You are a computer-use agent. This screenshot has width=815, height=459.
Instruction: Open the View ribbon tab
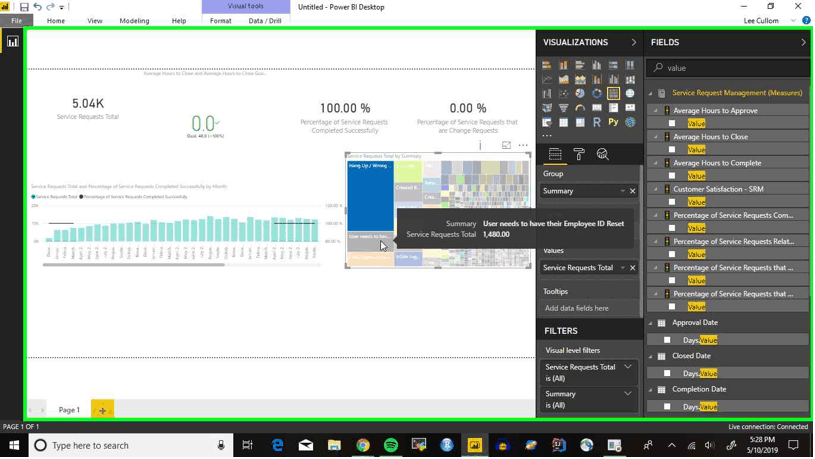pos(95,21)
